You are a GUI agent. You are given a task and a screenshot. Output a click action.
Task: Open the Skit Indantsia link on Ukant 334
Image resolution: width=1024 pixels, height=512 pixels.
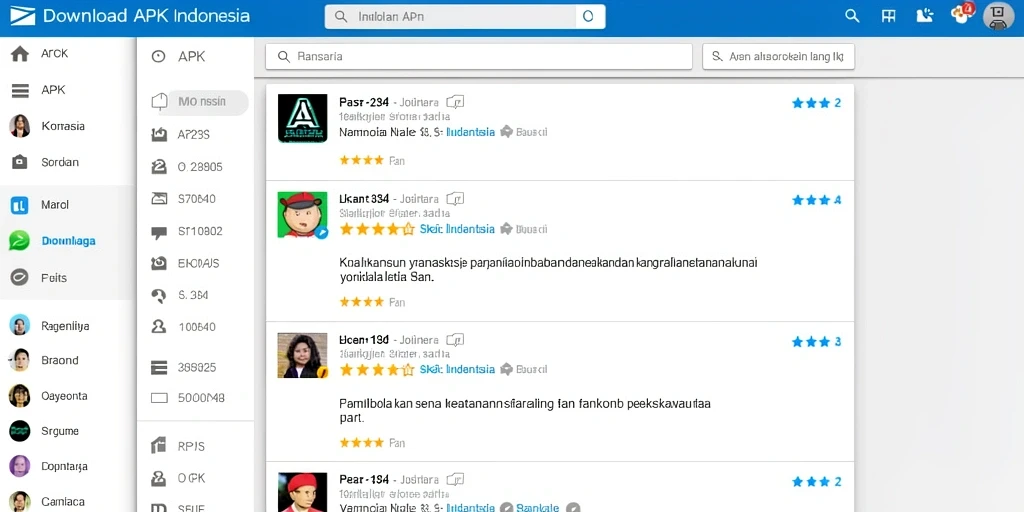click(x=457, y=229)
